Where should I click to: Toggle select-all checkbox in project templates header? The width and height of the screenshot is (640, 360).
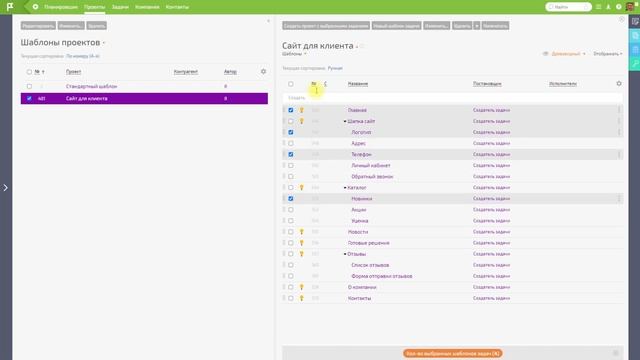(x=29, y=72)
